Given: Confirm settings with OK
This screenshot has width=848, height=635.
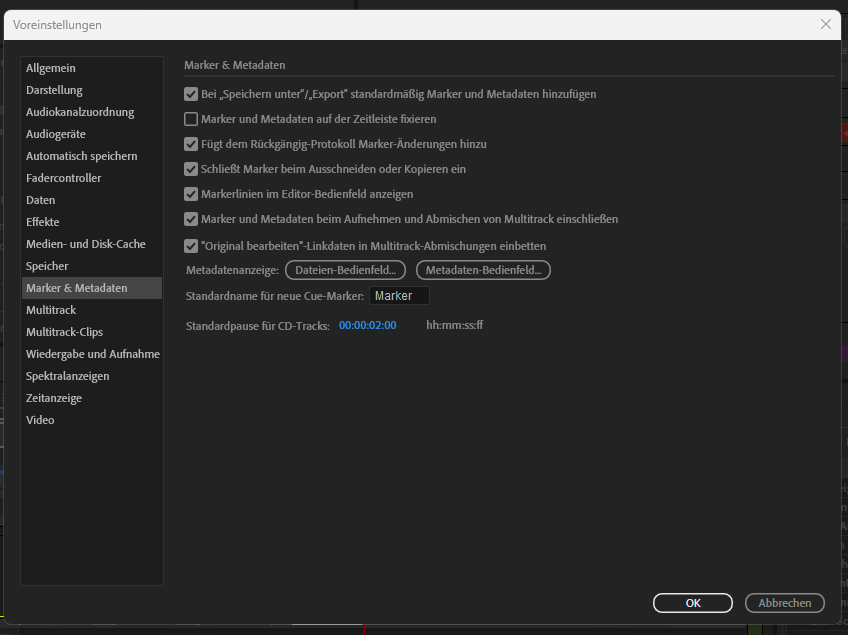Looking at the screenshot, I should pos(692,602).
